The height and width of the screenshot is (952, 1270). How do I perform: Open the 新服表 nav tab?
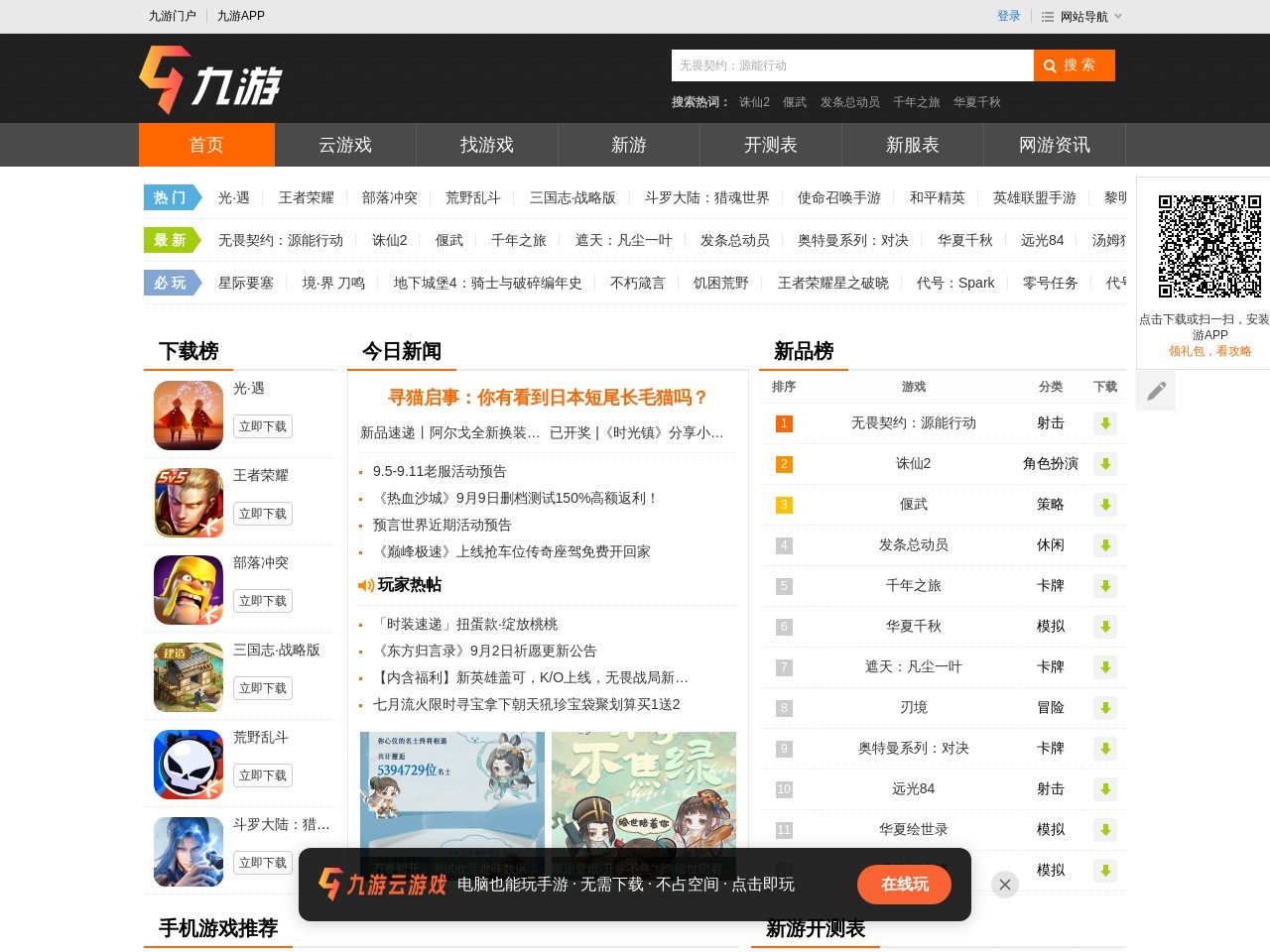pos(913,145)
